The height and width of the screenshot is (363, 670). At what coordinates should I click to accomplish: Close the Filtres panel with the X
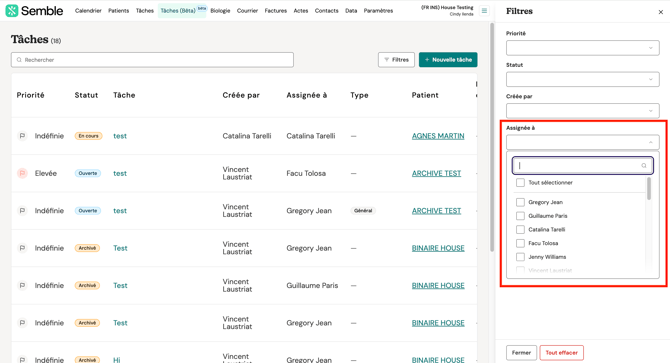661,12
